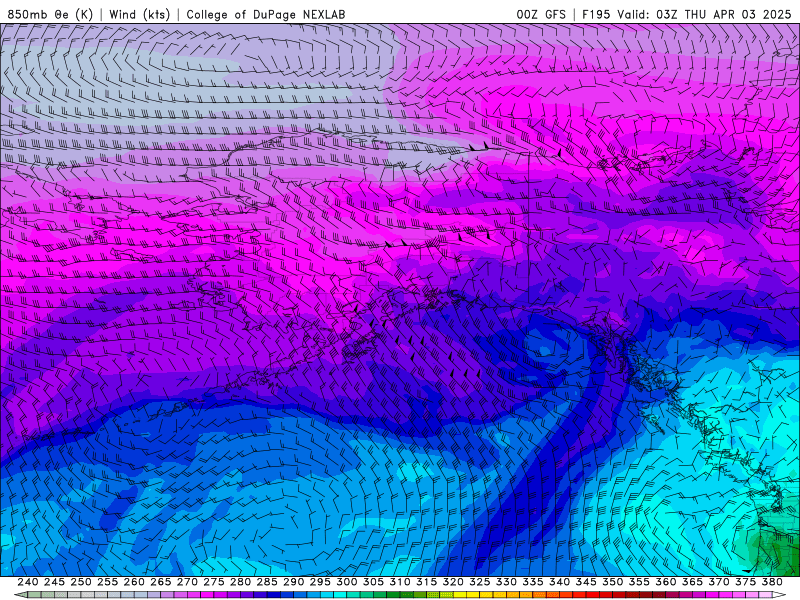Click the 375 value on the color scale

(x=745, y=582)
